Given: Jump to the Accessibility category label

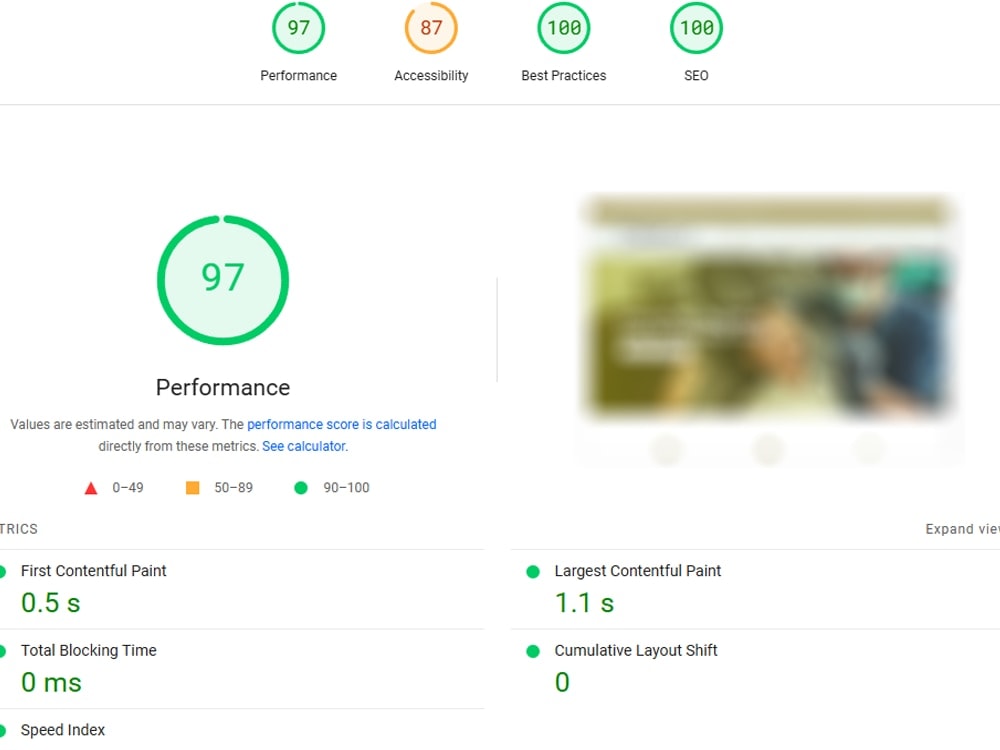Looking at the screenshot, I should click(x=431, y=75).
